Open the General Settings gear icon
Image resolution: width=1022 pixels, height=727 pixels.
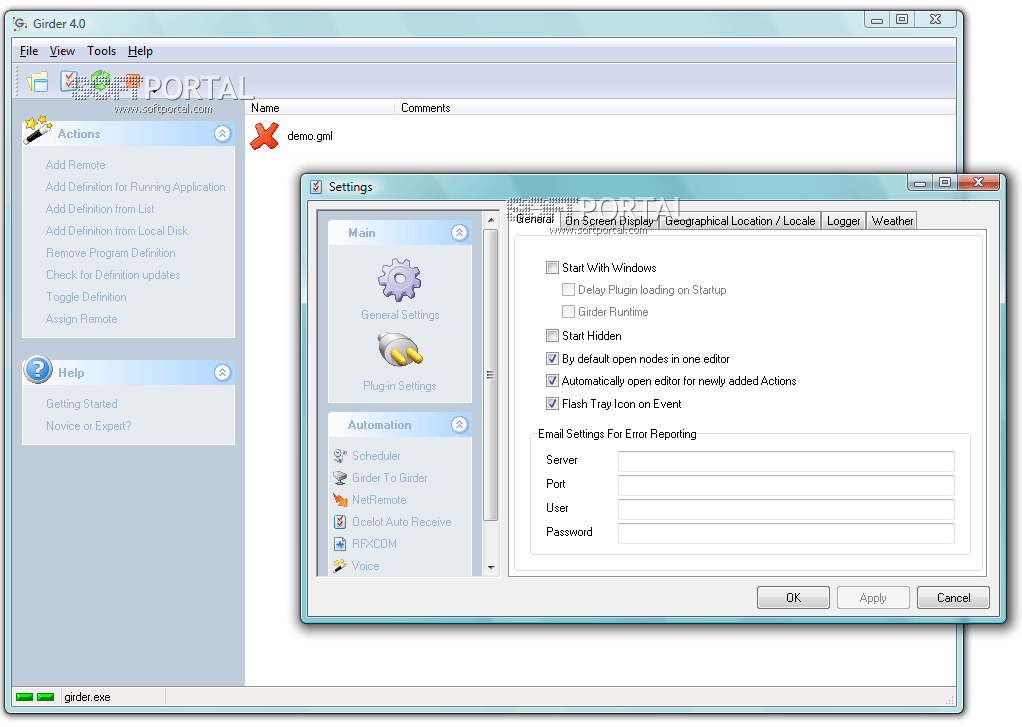point(400,280)
